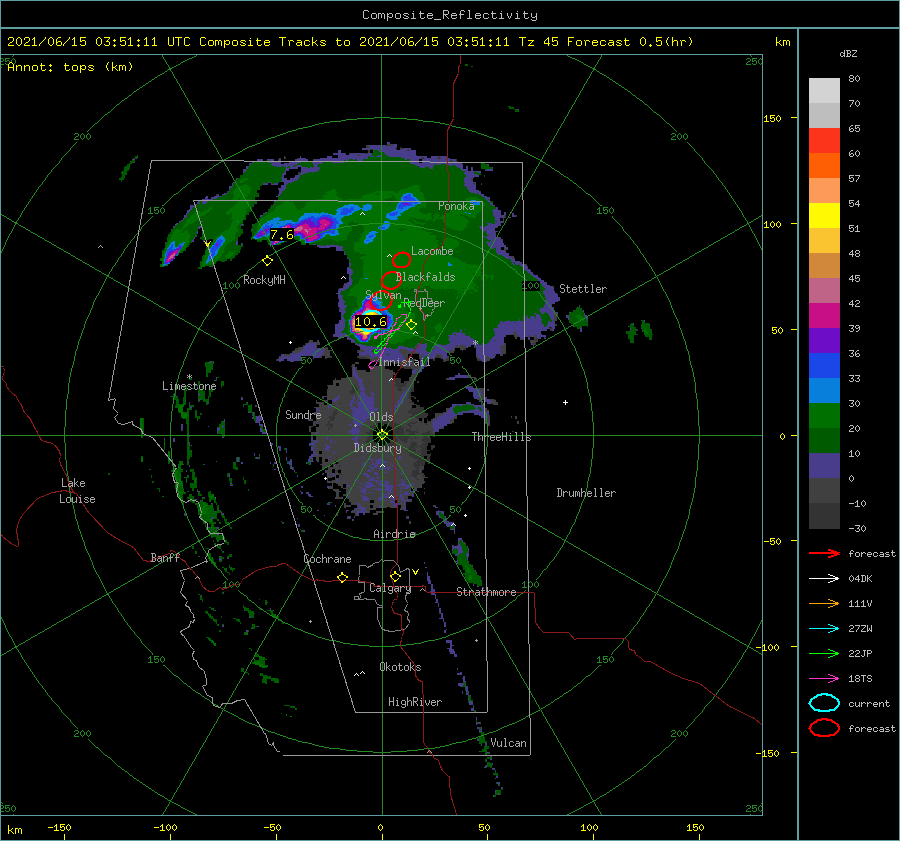The width and height of the screenshot is (900, 841).
Task: Click the cyan current ellipse legend symbol
Action: tap(824, 703)
